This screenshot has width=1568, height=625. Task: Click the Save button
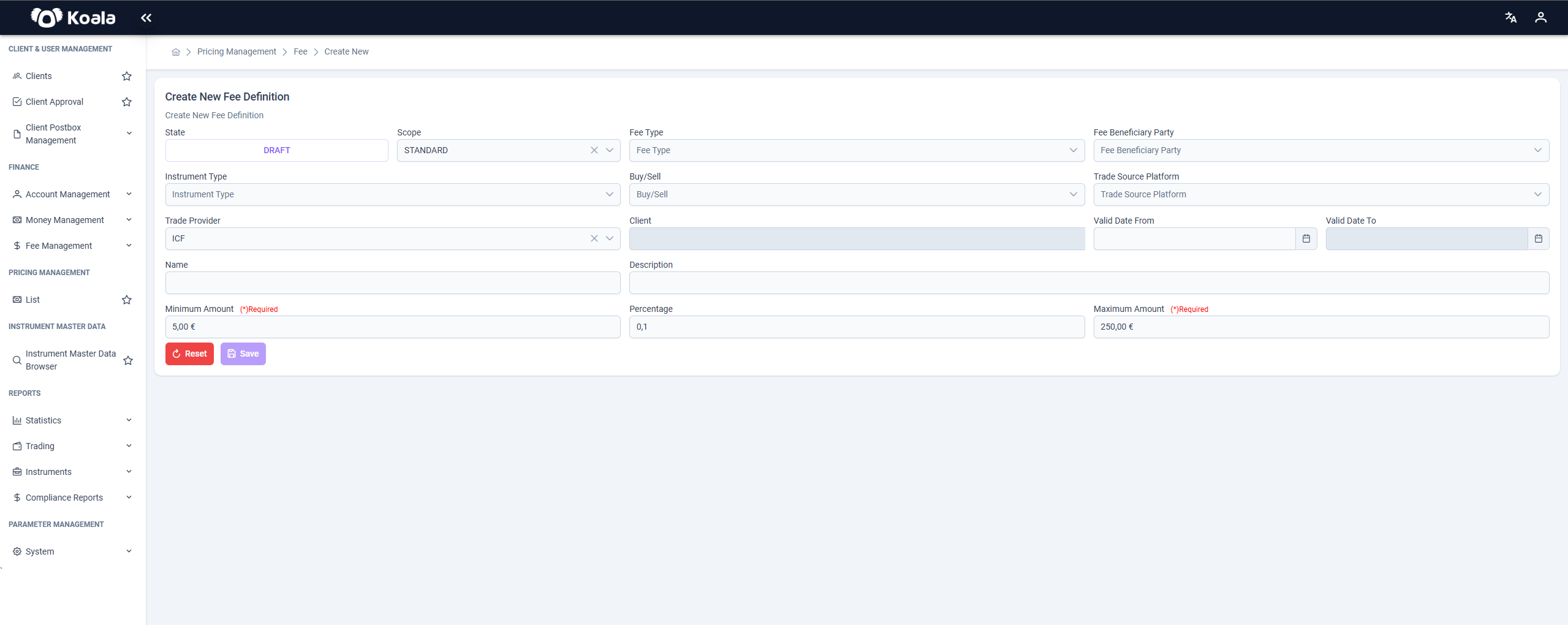click(x=243, y=354)
